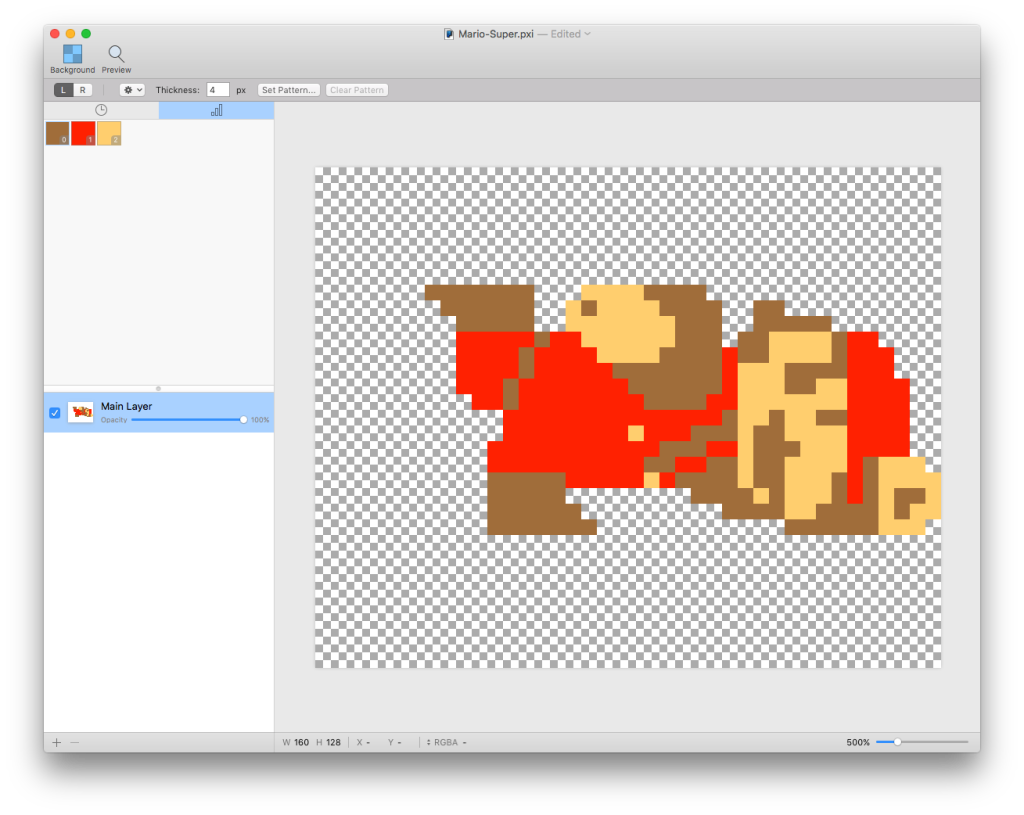Pick the red color swatch

(83, 133)
